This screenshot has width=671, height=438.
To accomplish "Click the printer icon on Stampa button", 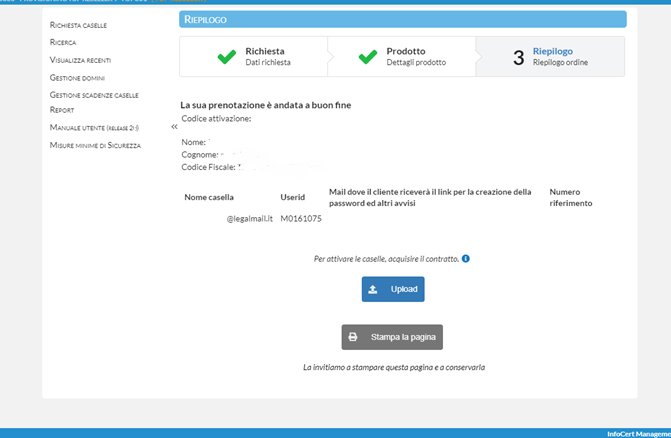I will coord(353,337).
